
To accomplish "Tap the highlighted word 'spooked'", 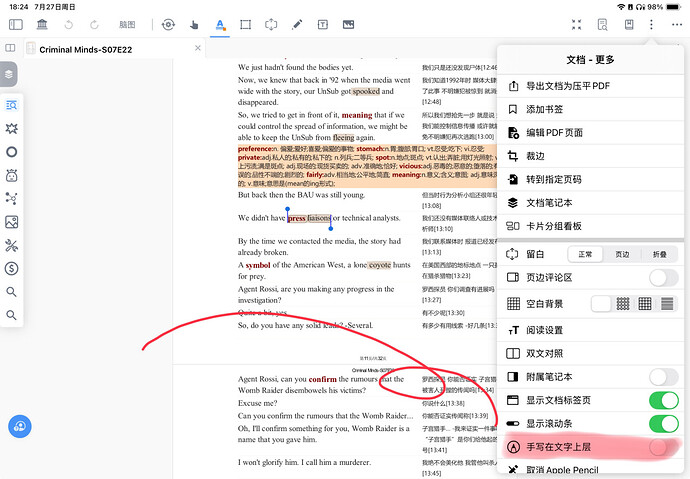I will tap(366, 91).
